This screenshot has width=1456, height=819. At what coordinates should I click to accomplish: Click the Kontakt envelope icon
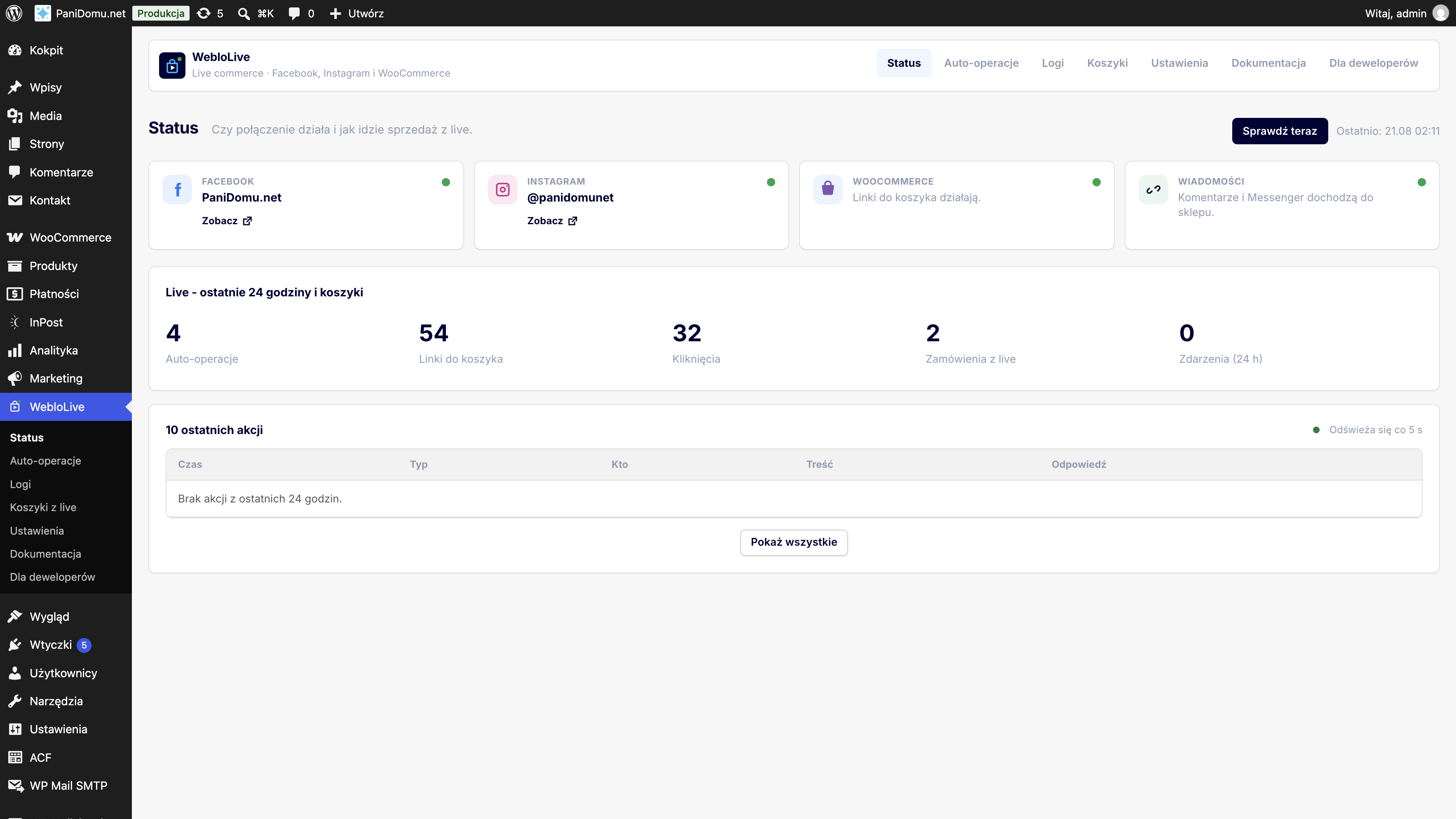point(15,200)
